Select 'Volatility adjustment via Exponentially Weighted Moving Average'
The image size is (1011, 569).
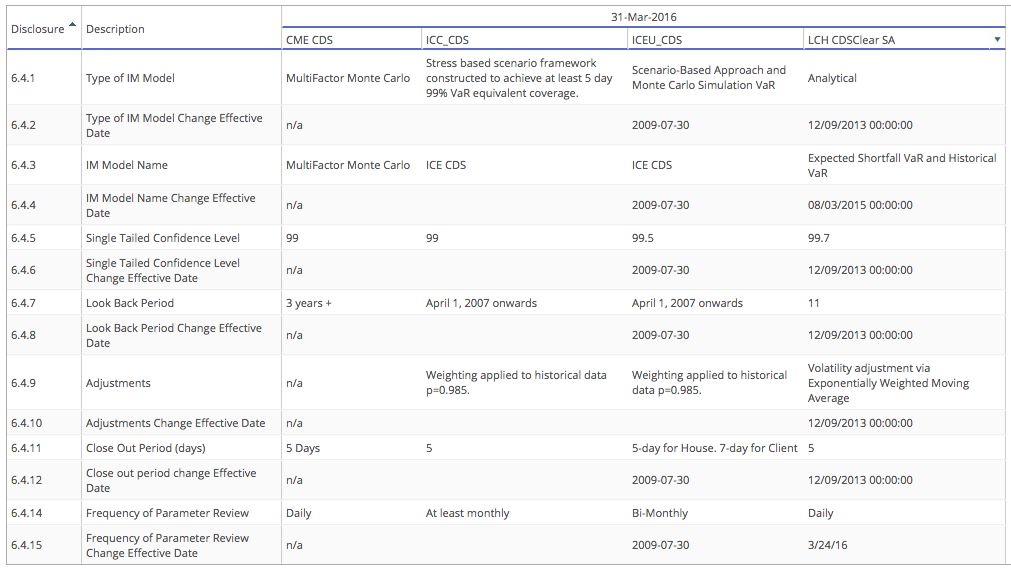[x=888, y=383]
